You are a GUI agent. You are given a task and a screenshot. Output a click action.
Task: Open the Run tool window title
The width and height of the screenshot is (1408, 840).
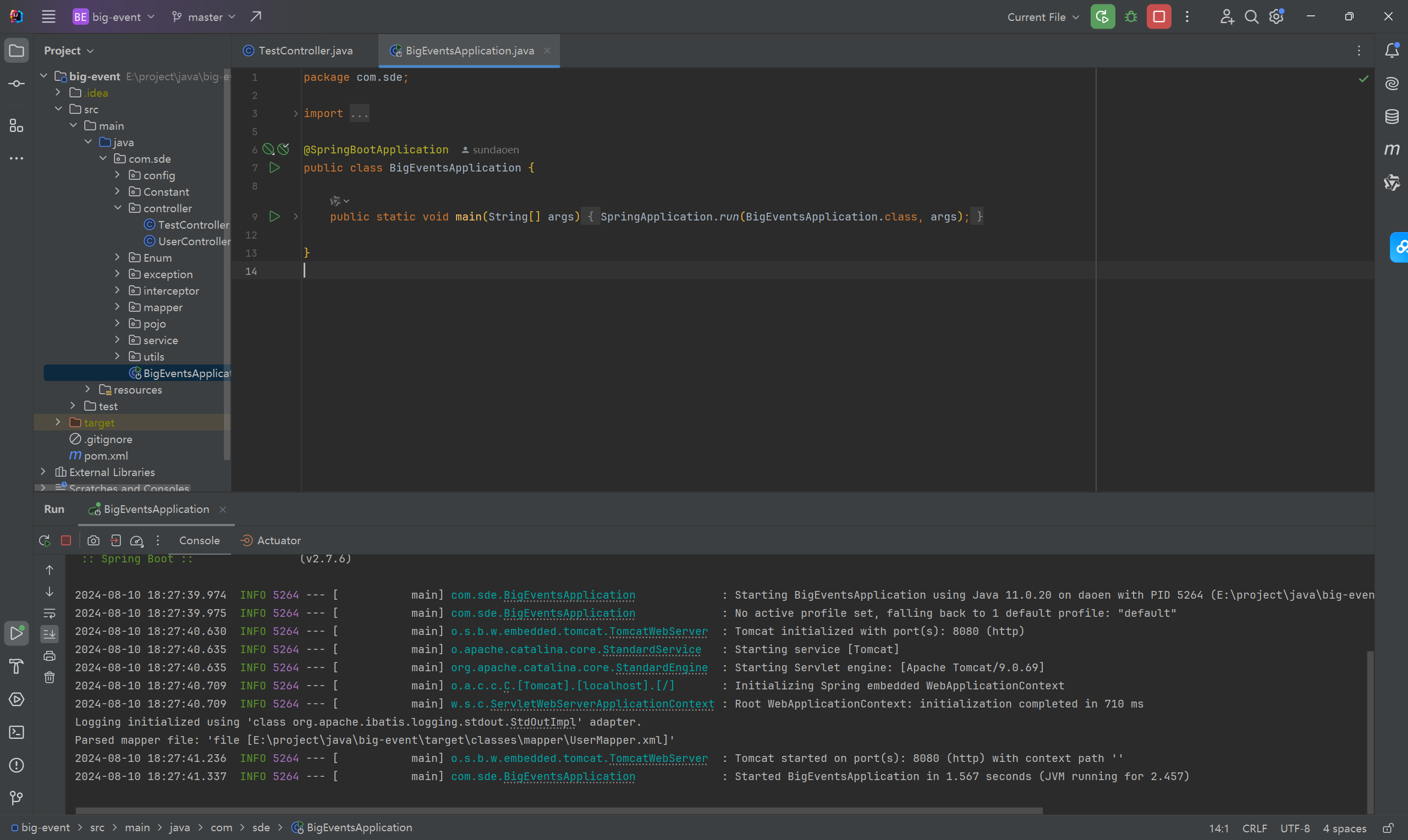tap(54, 509)
